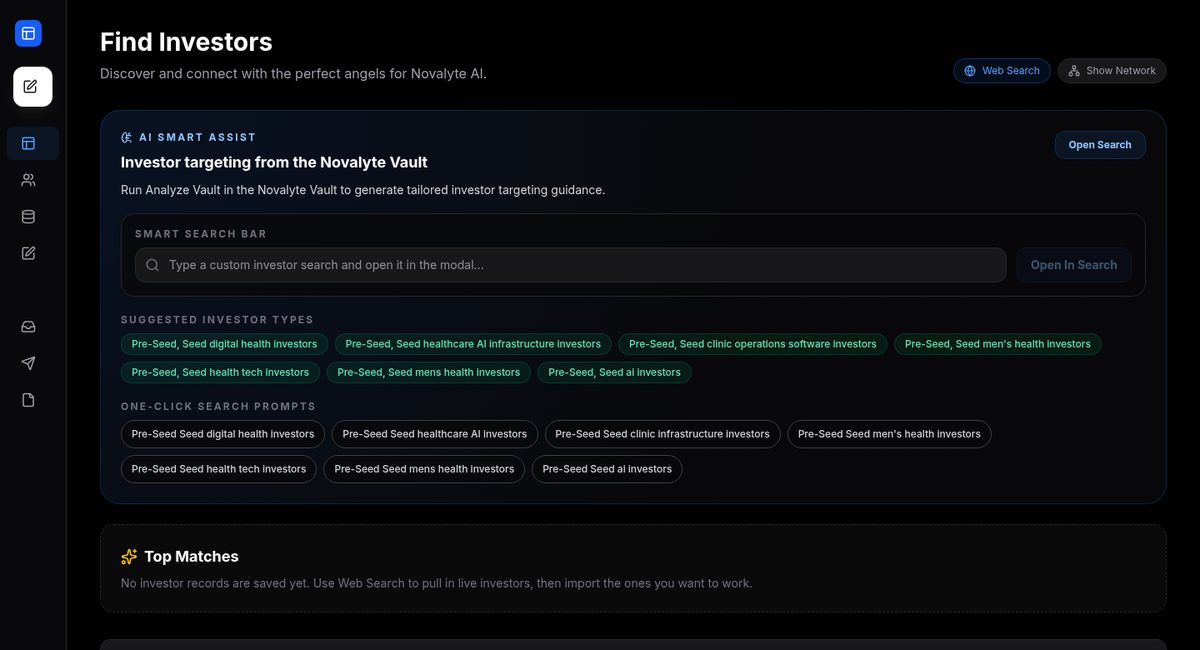Click the 'SMART SEARCH BAR' label
Screen dimensions: 1200x650
click(x=201, y=234)
